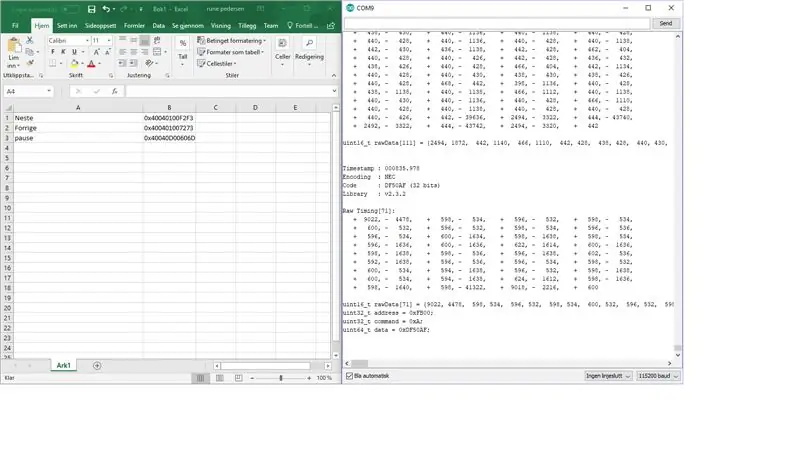Activate the Format Painter brush

[30, 63]
